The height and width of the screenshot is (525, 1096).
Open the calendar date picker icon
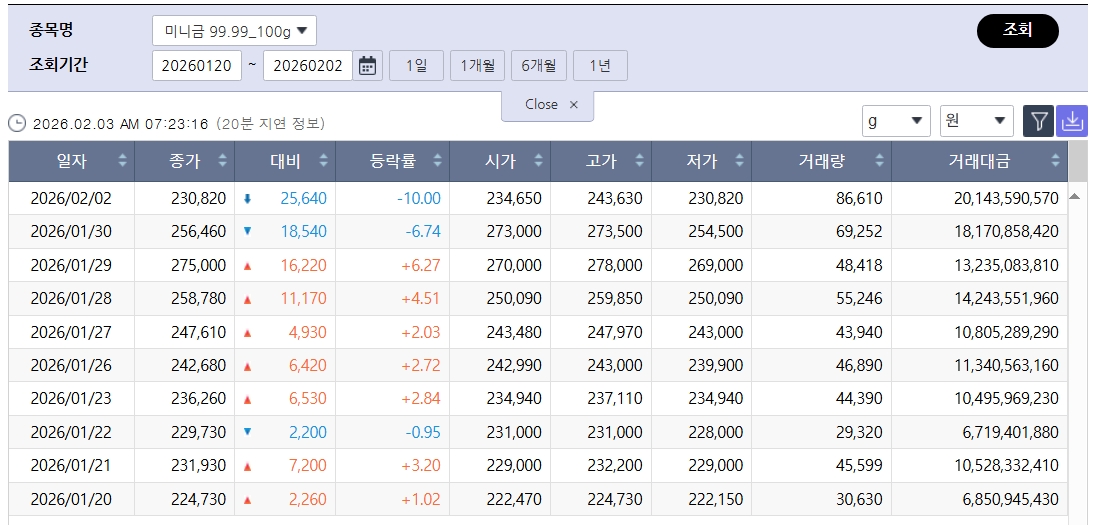(368, 66)
